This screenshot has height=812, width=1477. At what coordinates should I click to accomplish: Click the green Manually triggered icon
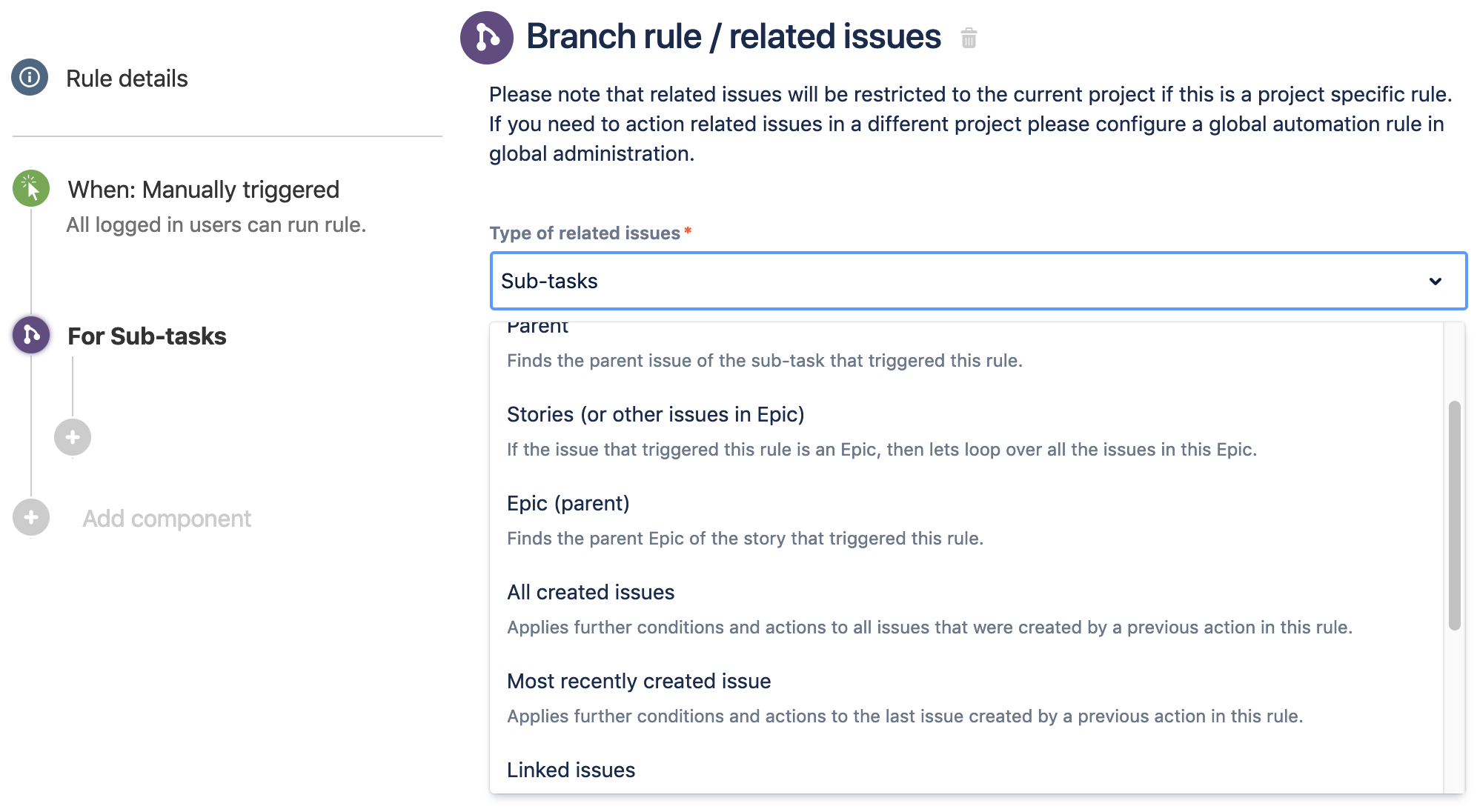(x=31, y=188)
